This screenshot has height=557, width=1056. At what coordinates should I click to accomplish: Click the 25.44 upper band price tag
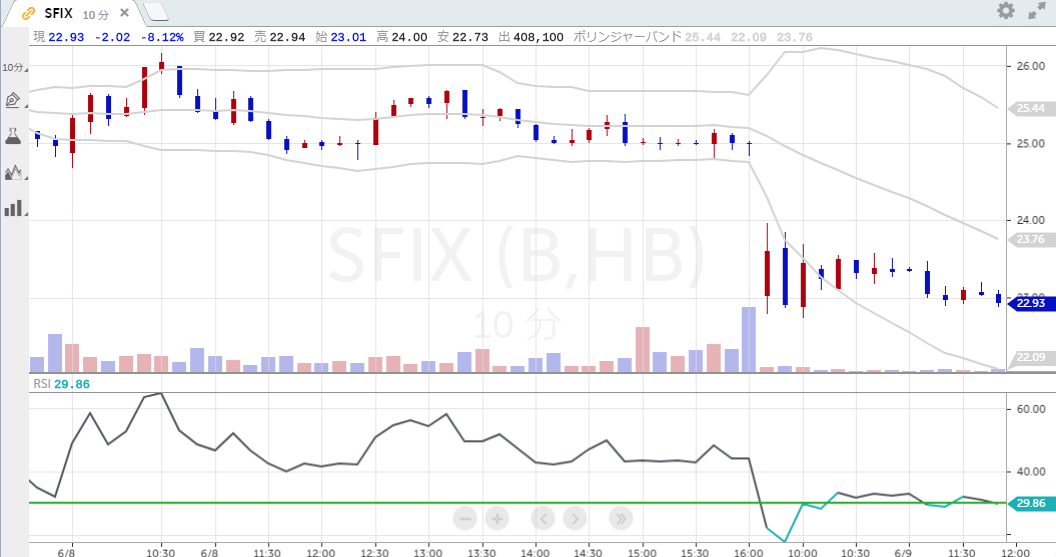(1030, 108)
